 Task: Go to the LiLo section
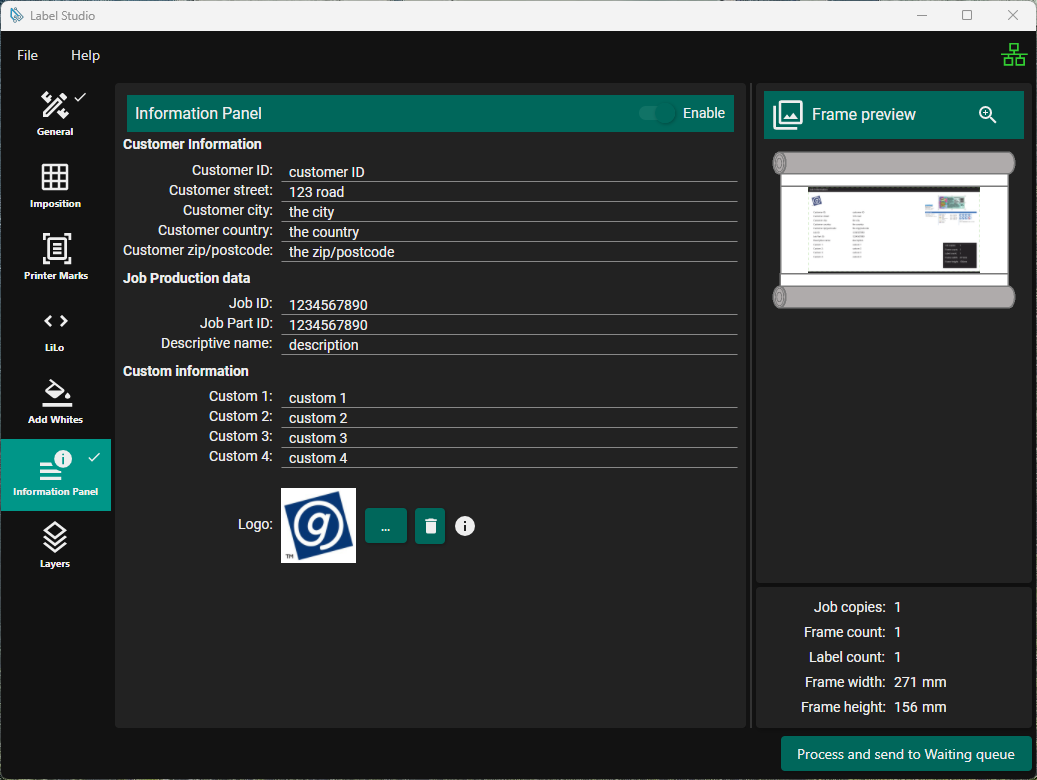pos(55,329)
